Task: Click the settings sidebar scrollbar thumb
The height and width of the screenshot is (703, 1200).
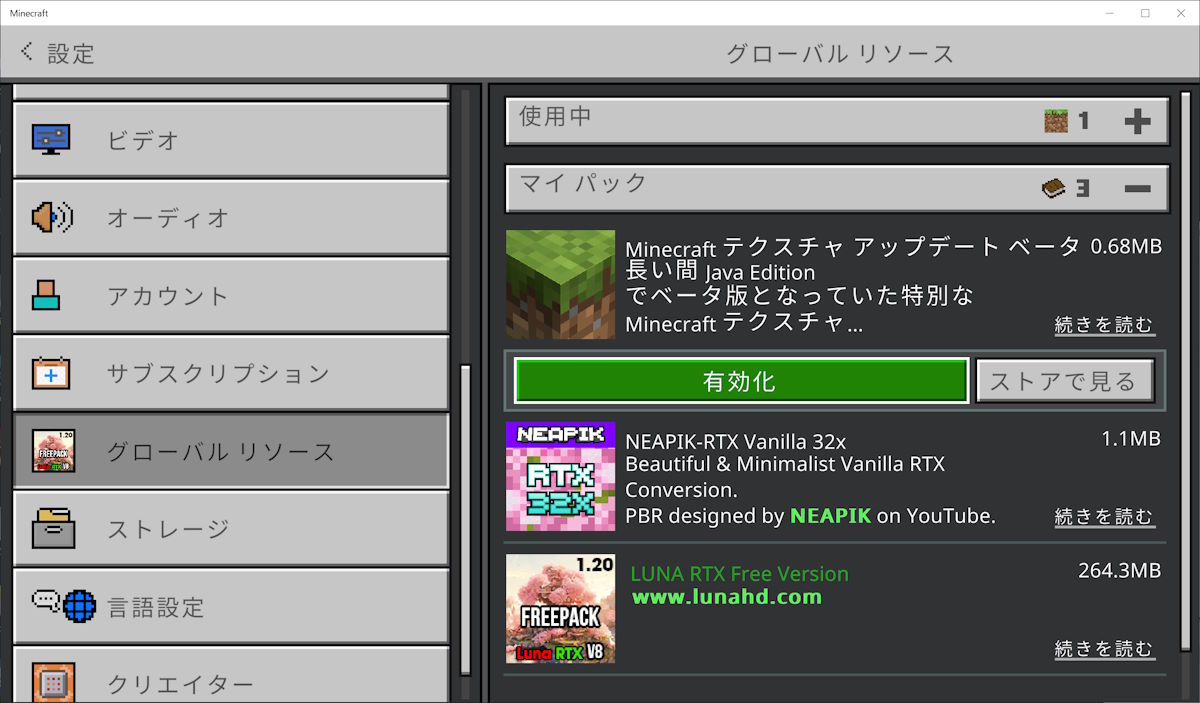Action: [x=465, y=520]
